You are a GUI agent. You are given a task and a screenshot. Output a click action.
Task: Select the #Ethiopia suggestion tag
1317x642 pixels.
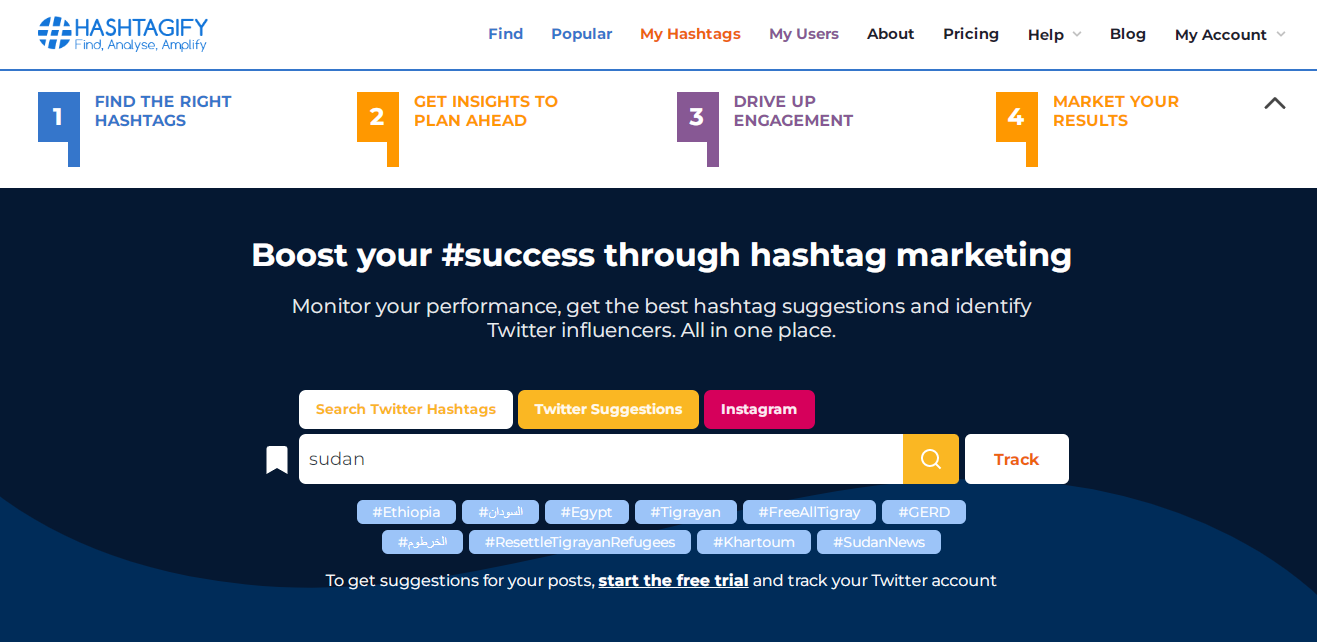tap(406, 512)
